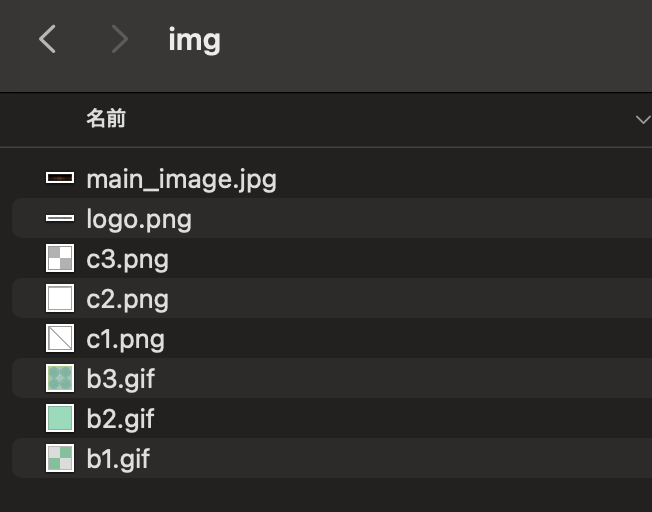The height and width of the screenshot is (512, 652).
Task: Select the b2.gif file name
Action: 120,418
